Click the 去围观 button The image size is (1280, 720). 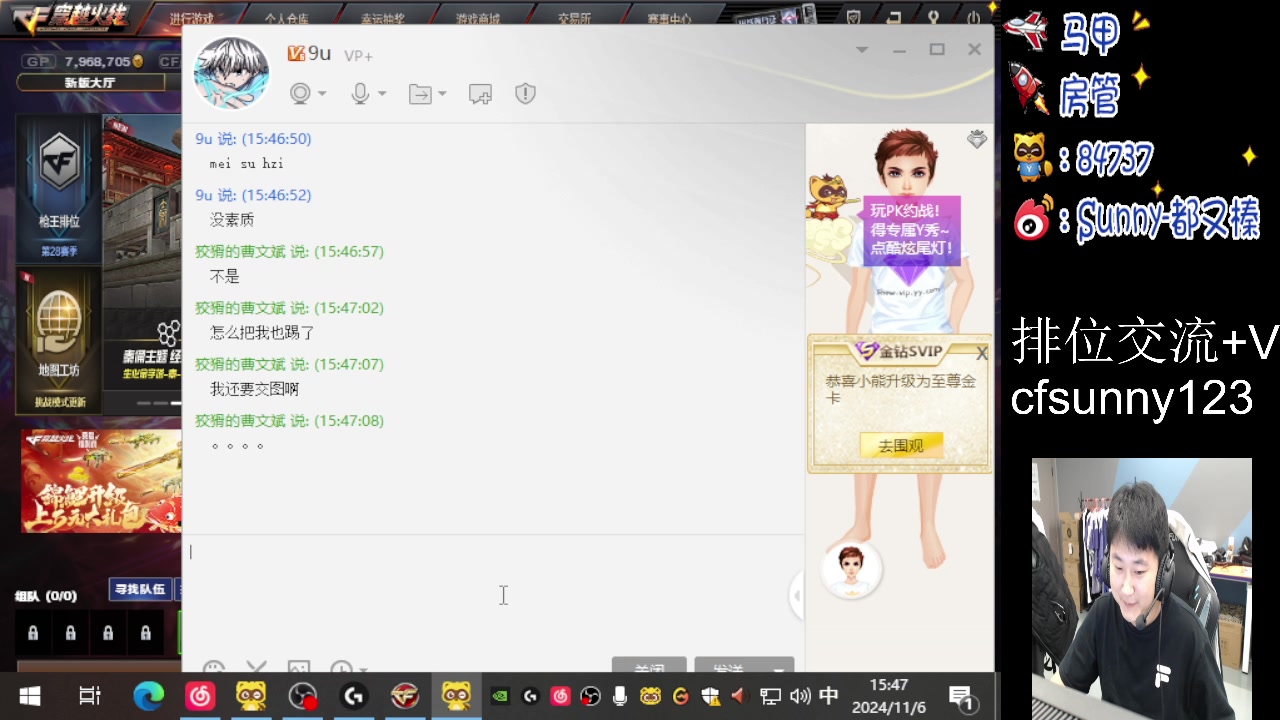click(x=901, y=446)
